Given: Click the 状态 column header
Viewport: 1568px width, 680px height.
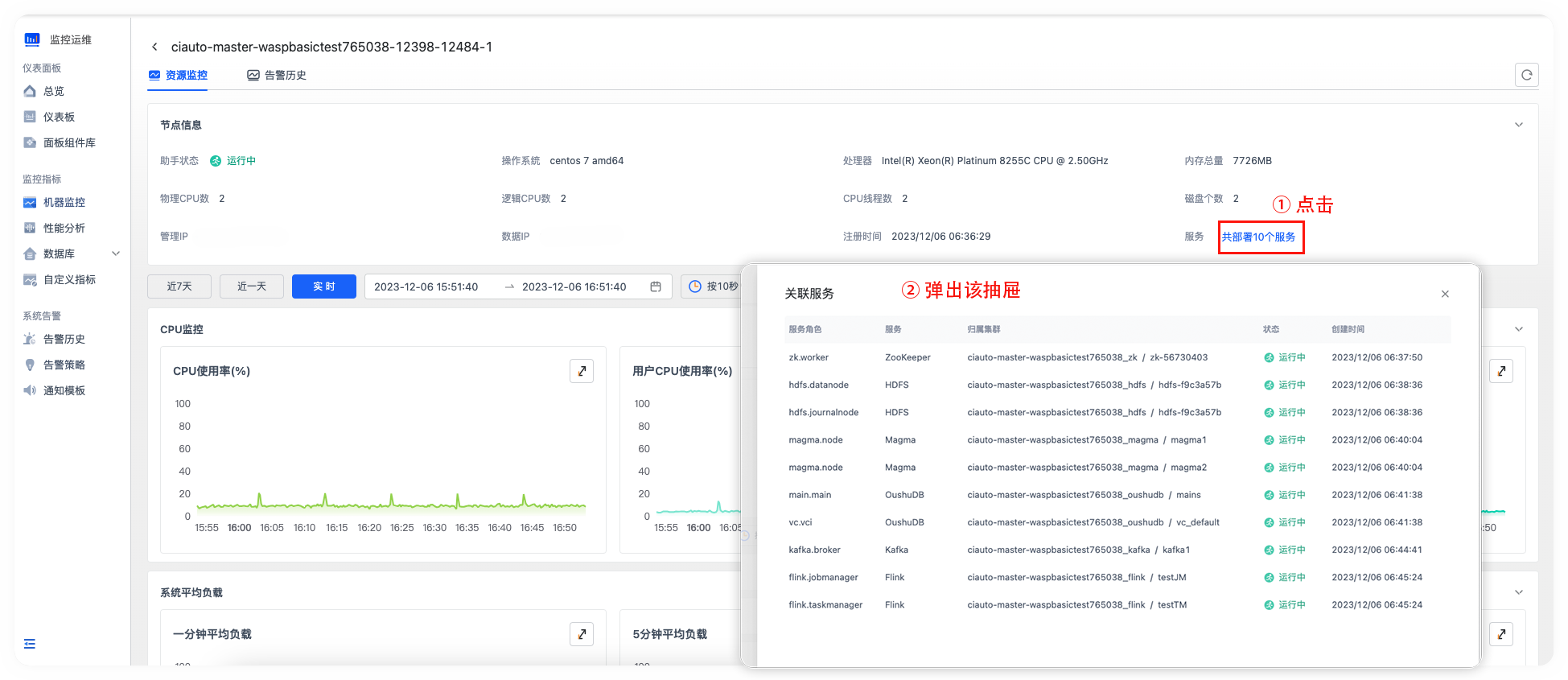Looking at the screenshot, I should pos(1271,330).
